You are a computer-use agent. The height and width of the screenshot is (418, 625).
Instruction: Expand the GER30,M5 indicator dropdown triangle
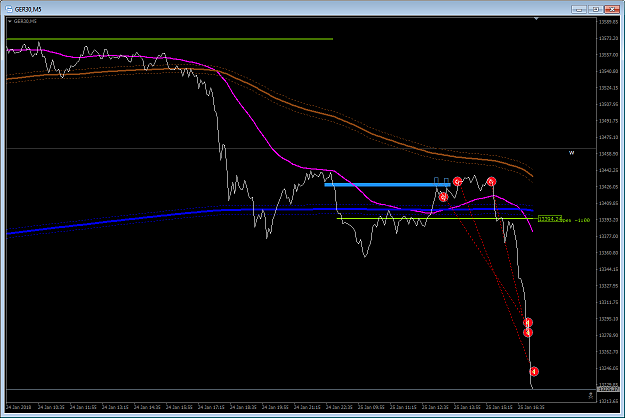click(10, 21)
